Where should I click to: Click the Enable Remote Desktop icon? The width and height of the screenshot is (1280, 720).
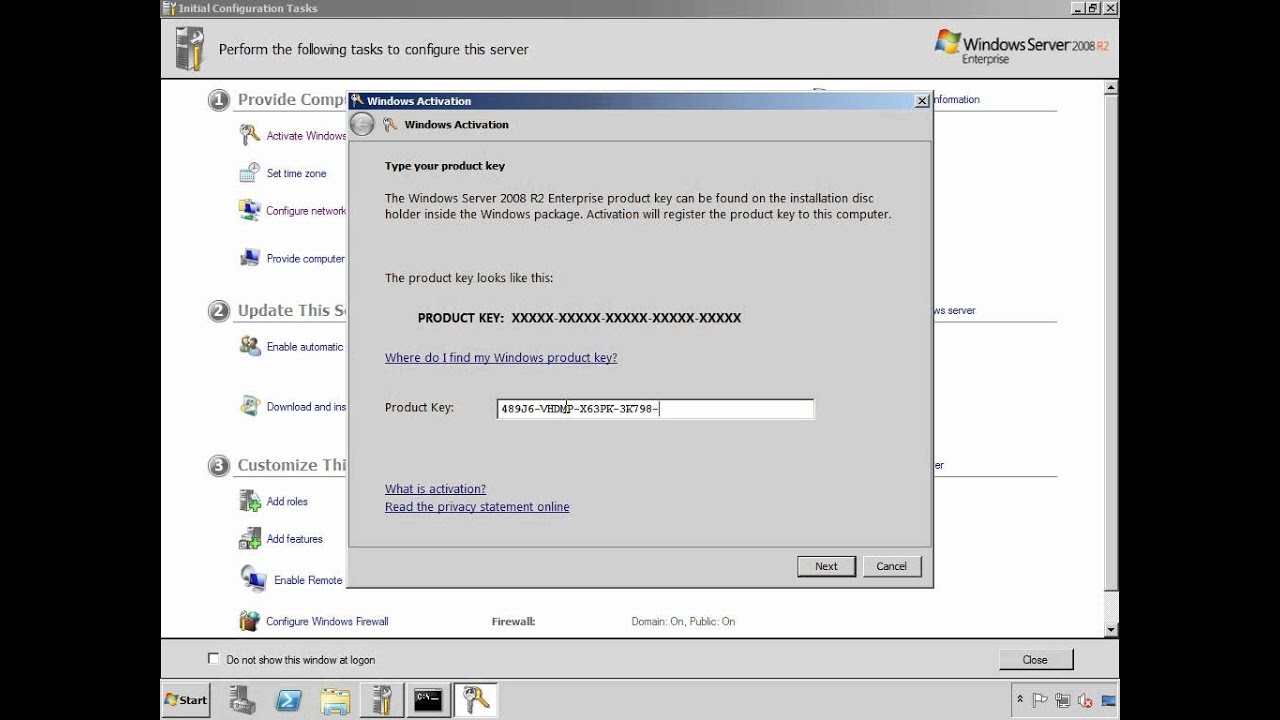(x=252, y=578)
